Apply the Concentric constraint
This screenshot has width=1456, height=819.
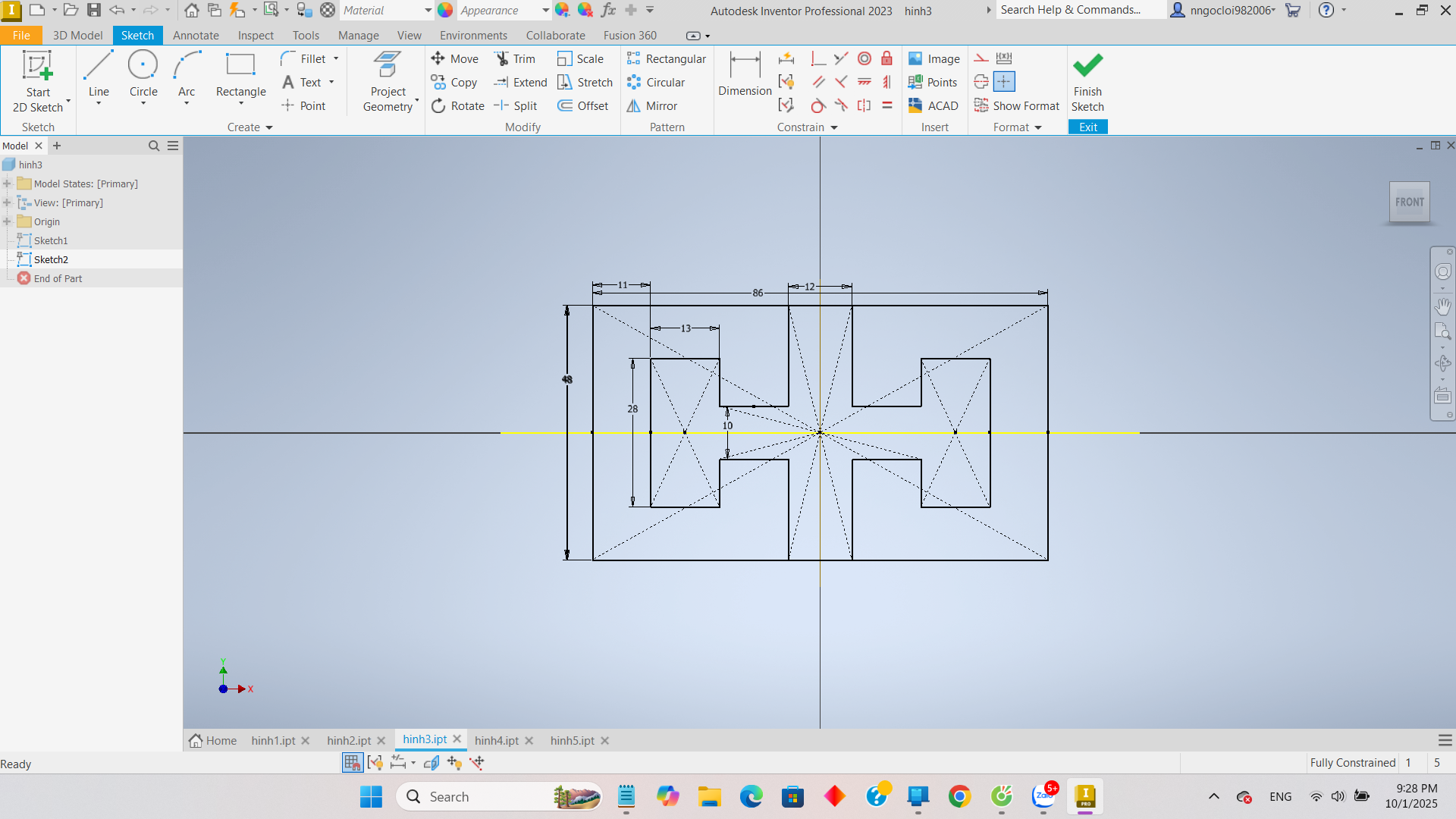[x=864, y=59]
